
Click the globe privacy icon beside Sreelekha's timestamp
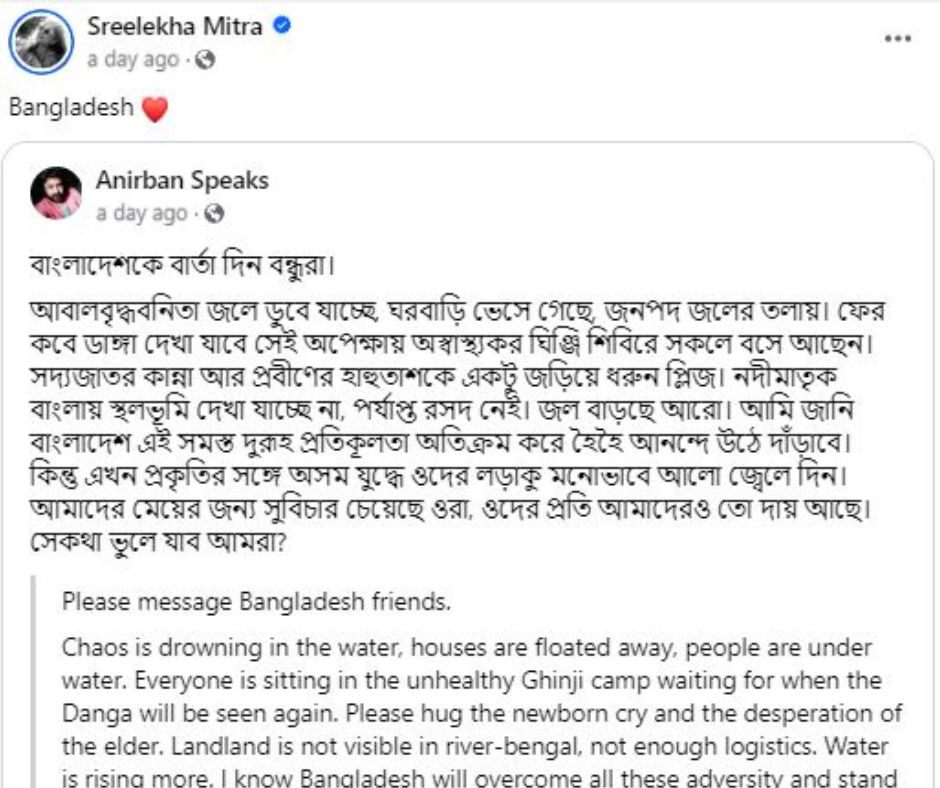tap(205, 60)
